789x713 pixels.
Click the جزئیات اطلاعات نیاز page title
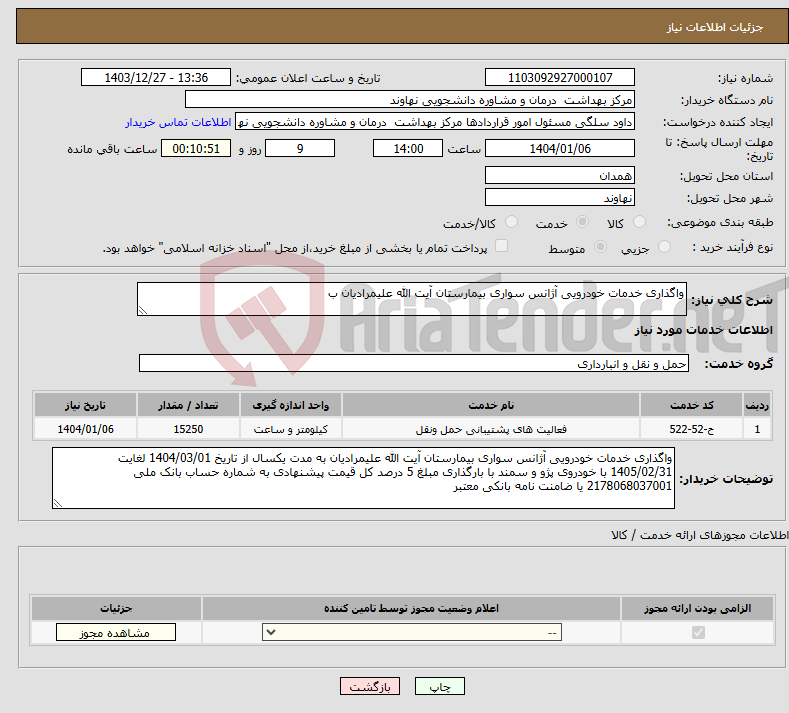(715, 27)
